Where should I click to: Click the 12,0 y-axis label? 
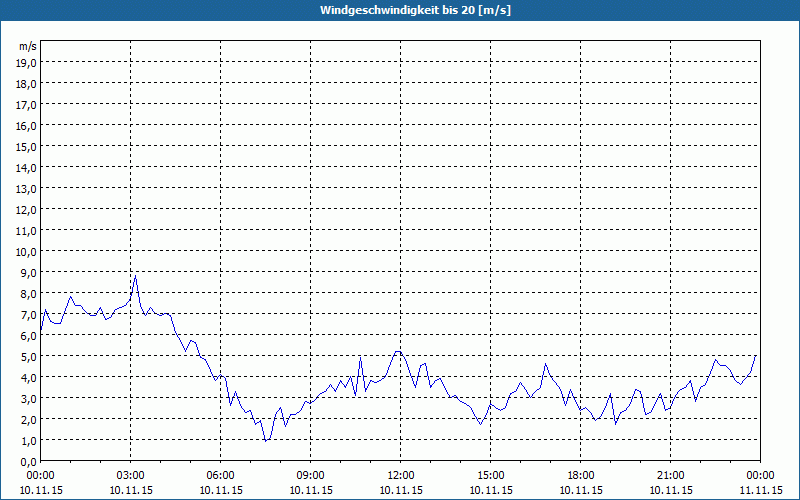point(27,210)
